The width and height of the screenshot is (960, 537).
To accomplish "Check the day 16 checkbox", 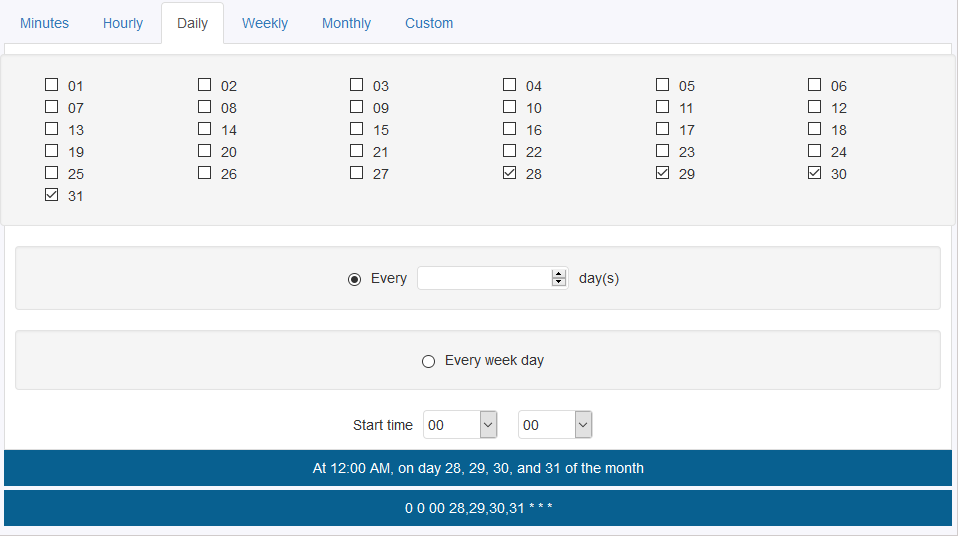I will pos(509,129).
